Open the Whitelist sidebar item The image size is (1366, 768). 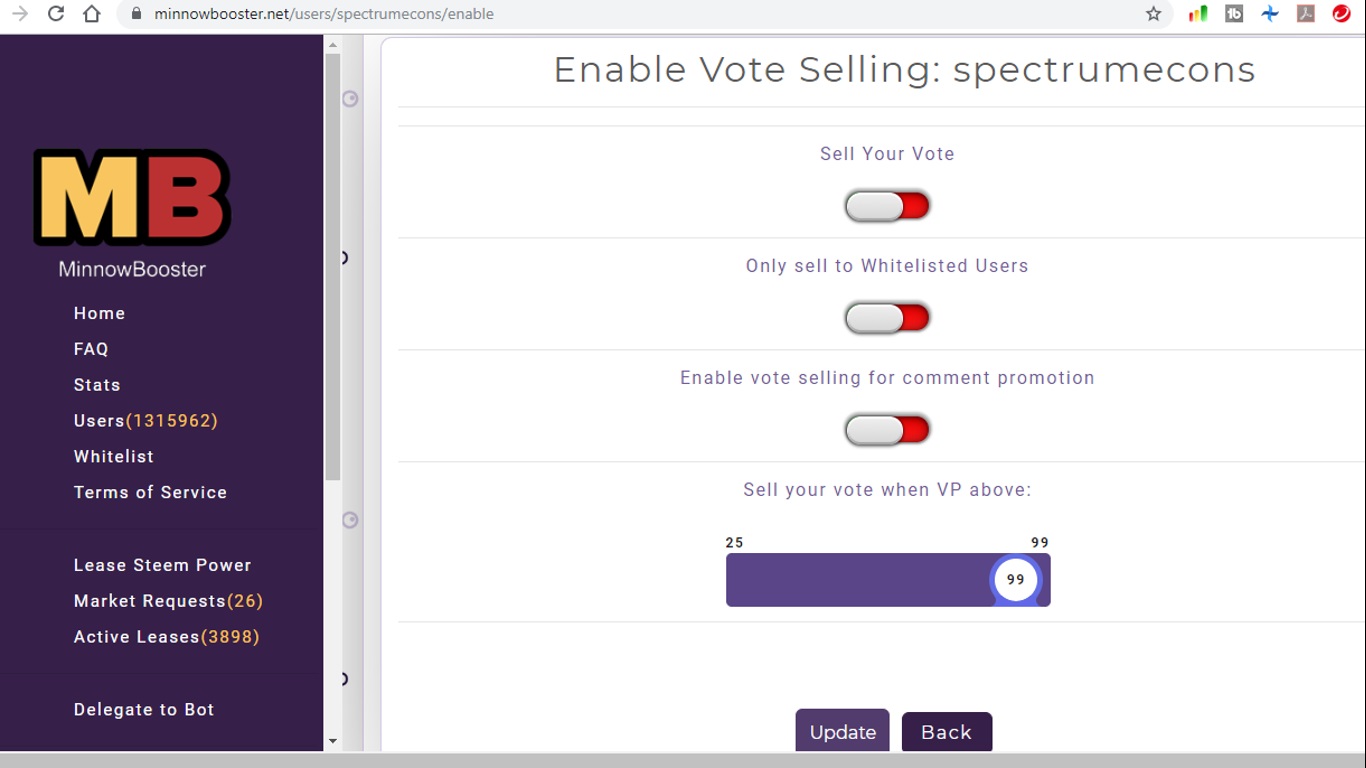114,456
